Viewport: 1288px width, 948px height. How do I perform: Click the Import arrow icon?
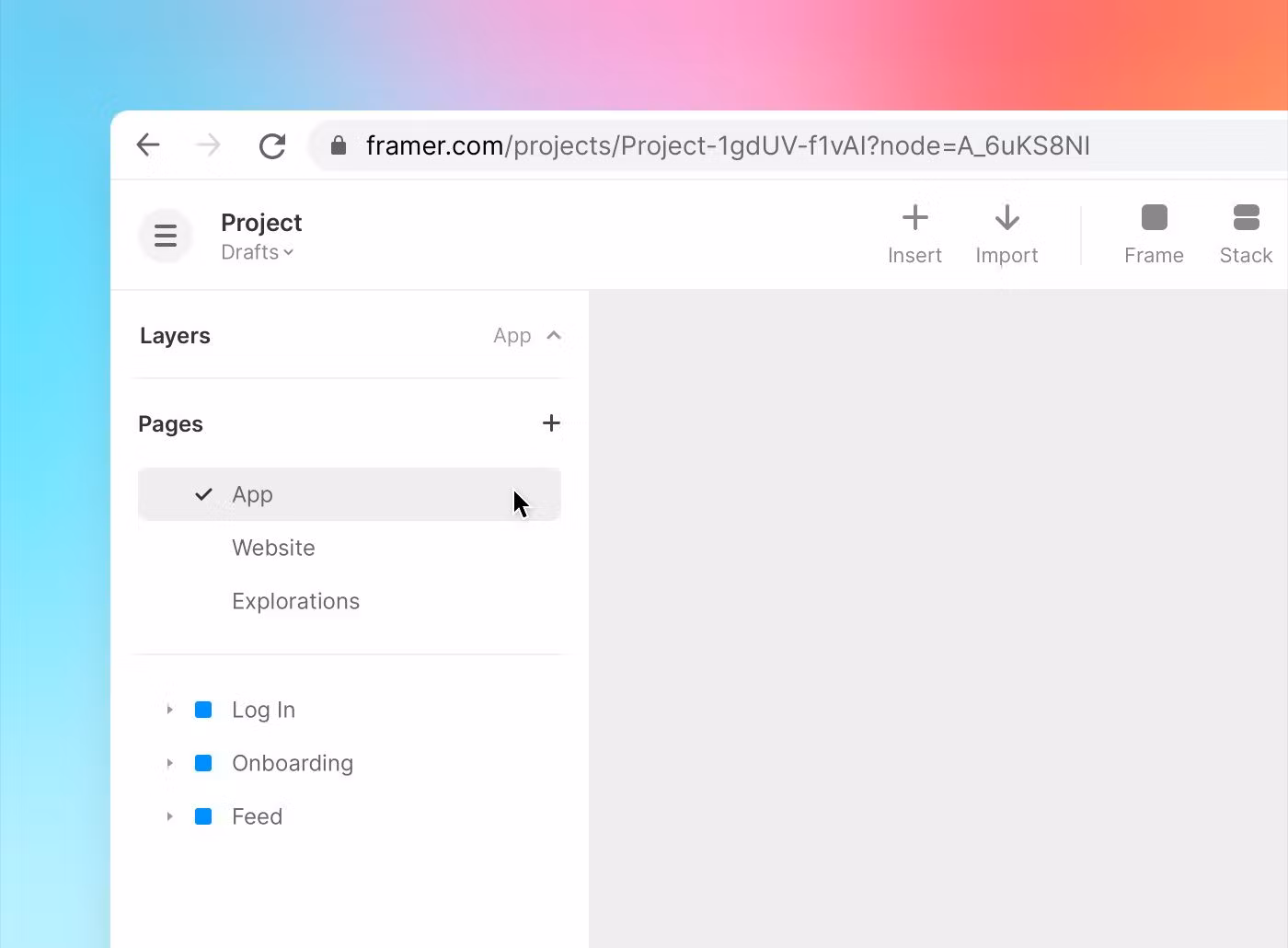coord(1006,219)
